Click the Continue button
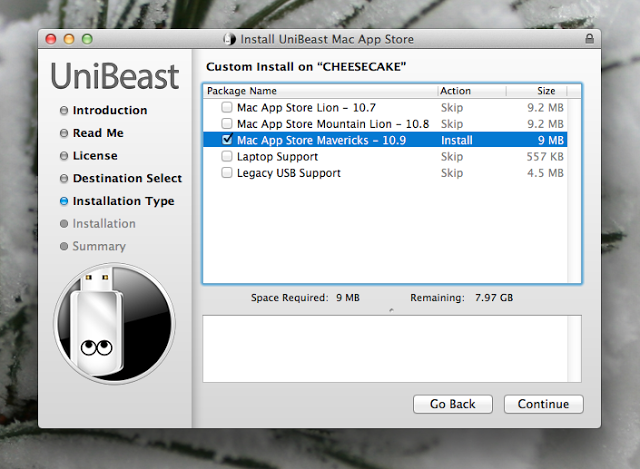This screenshot has height=469, width=640. pyautogui.click(x=543, y=404)
